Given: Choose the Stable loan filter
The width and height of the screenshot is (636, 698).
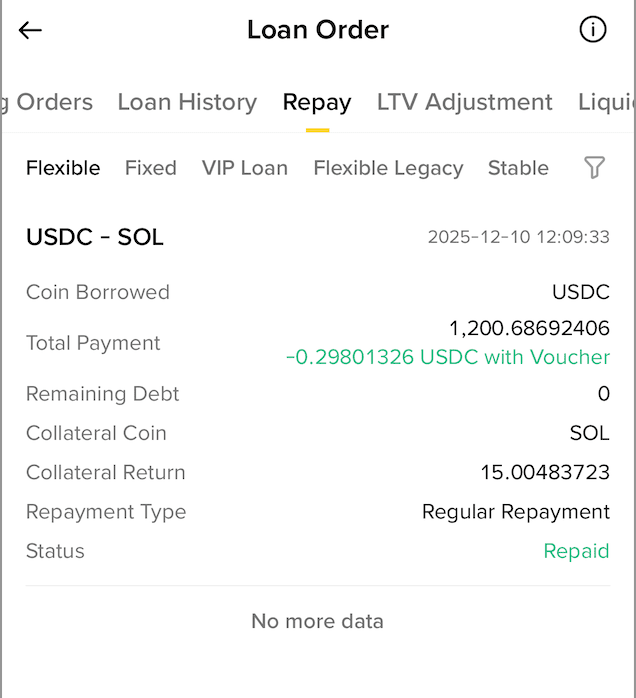Looking at the screenshot, I should [518, 168].
